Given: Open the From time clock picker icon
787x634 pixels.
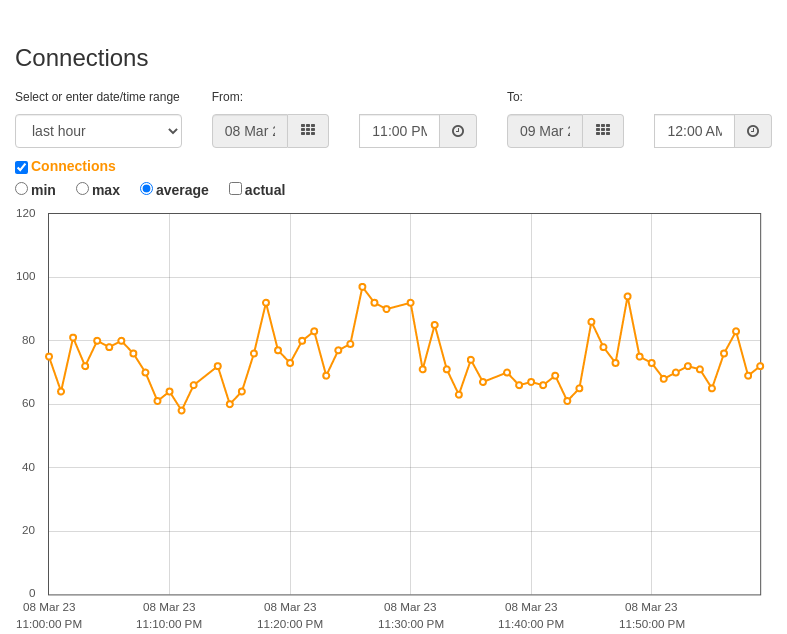Looking at the screenshot, I should (458, 131).
